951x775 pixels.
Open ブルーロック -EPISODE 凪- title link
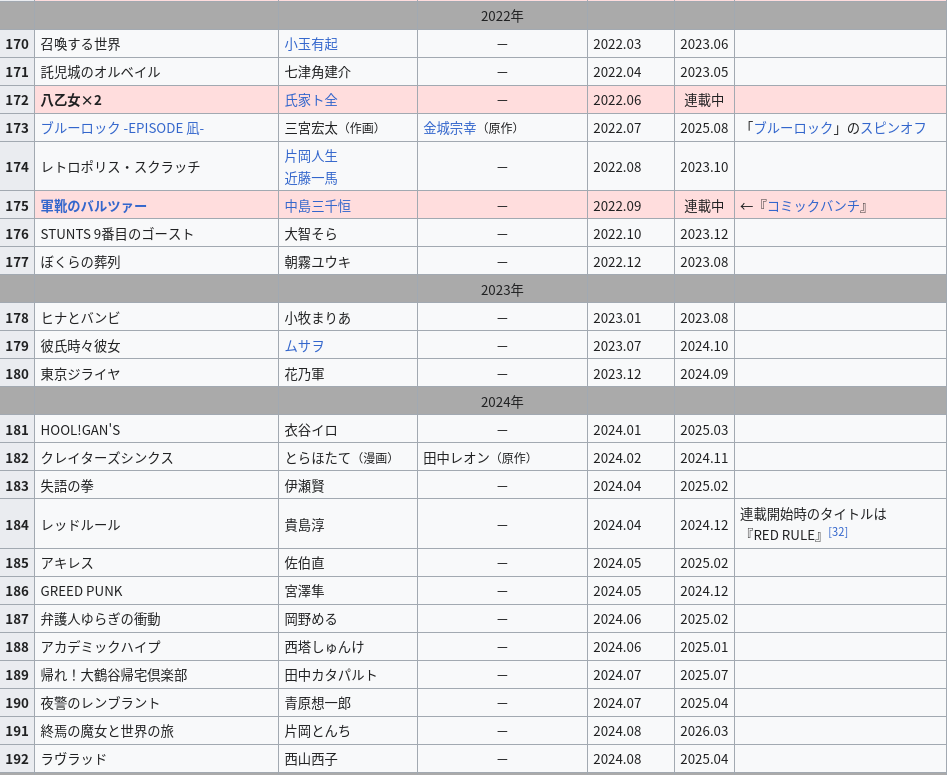tap(122, 128)
